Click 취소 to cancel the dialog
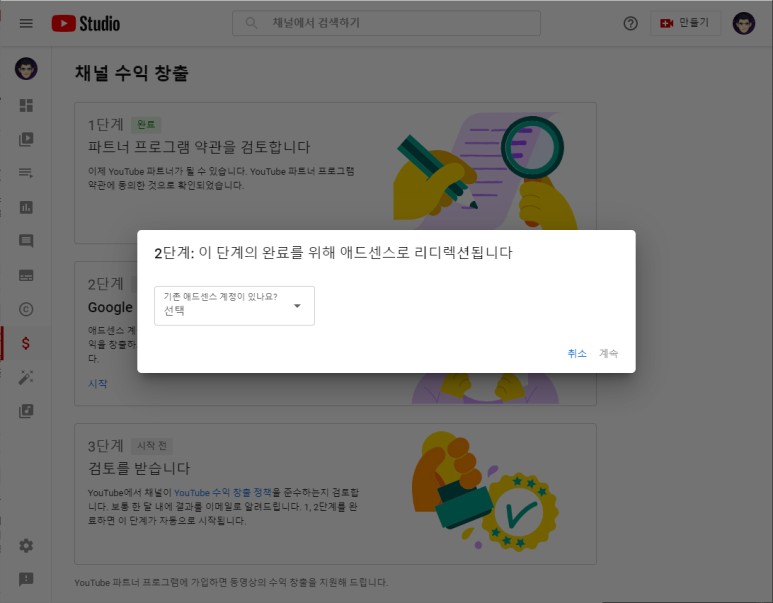This screenshot has width=773, height=603. [577, 354]
